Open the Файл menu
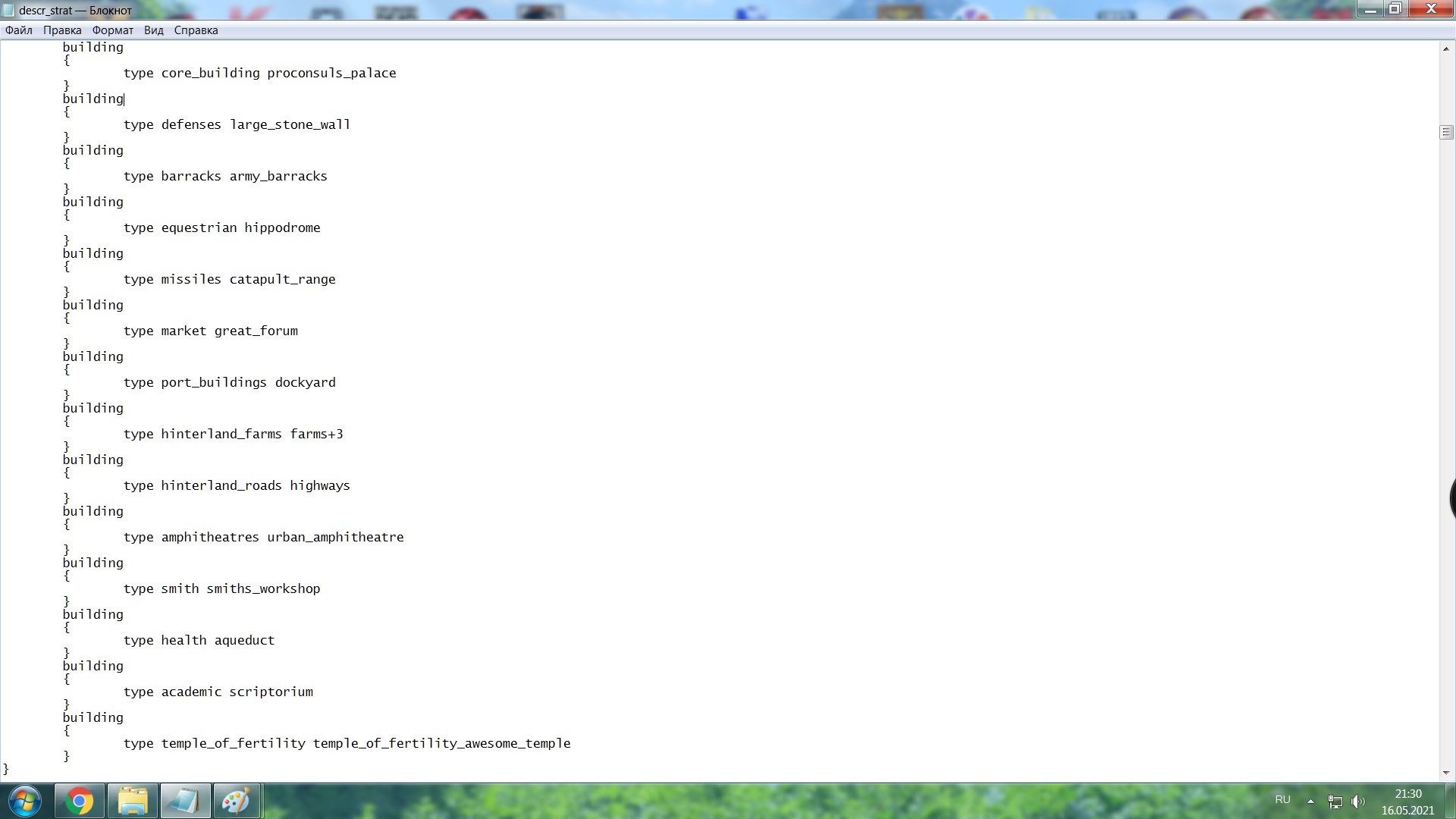Image resolution: width=1456 pixels, height=819 pixels. [19, 30]
